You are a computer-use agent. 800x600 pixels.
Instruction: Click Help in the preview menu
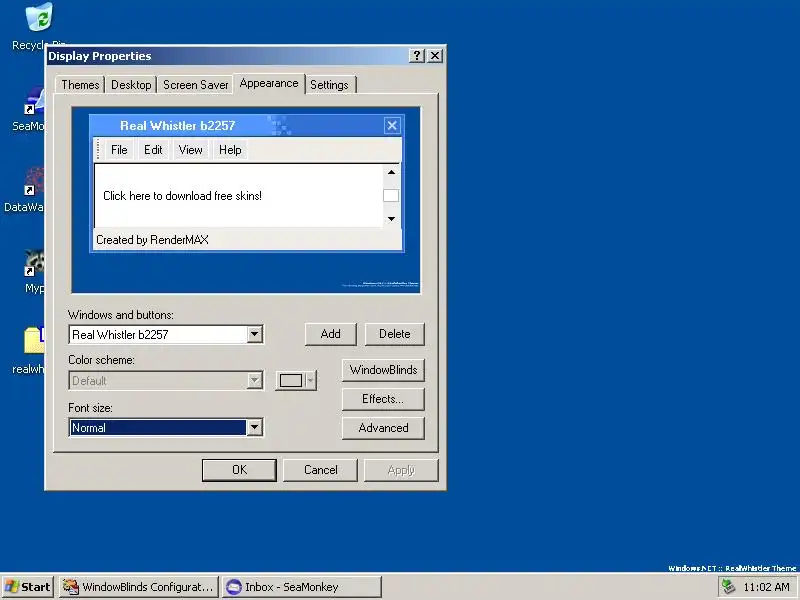pyautogui.click(x=230, y=150)
